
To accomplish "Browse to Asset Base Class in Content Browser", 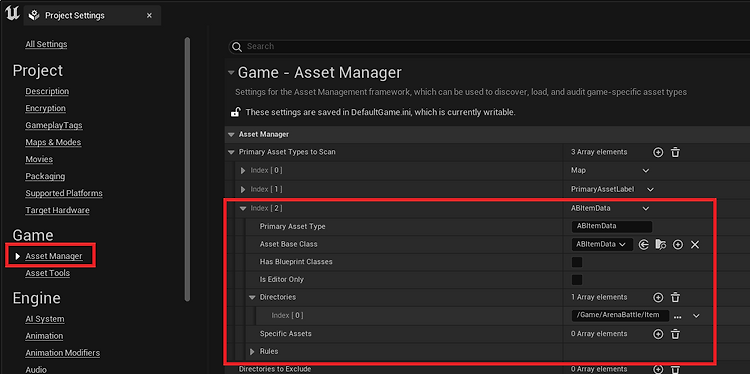I will click(x=661, y=245).
